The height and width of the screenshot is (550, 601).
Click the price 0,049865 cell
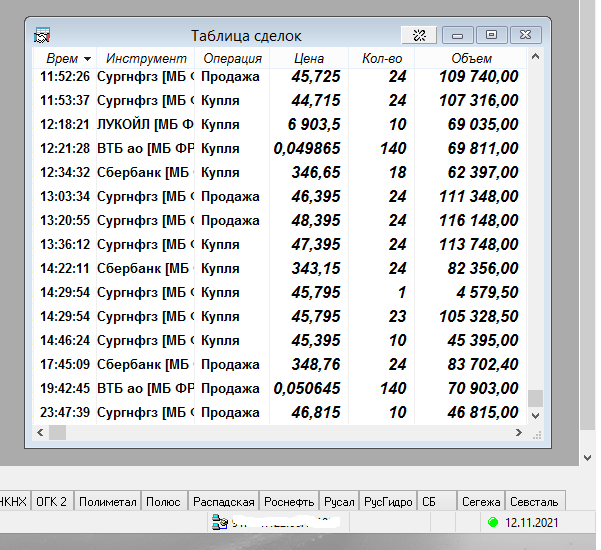point(307,148)
